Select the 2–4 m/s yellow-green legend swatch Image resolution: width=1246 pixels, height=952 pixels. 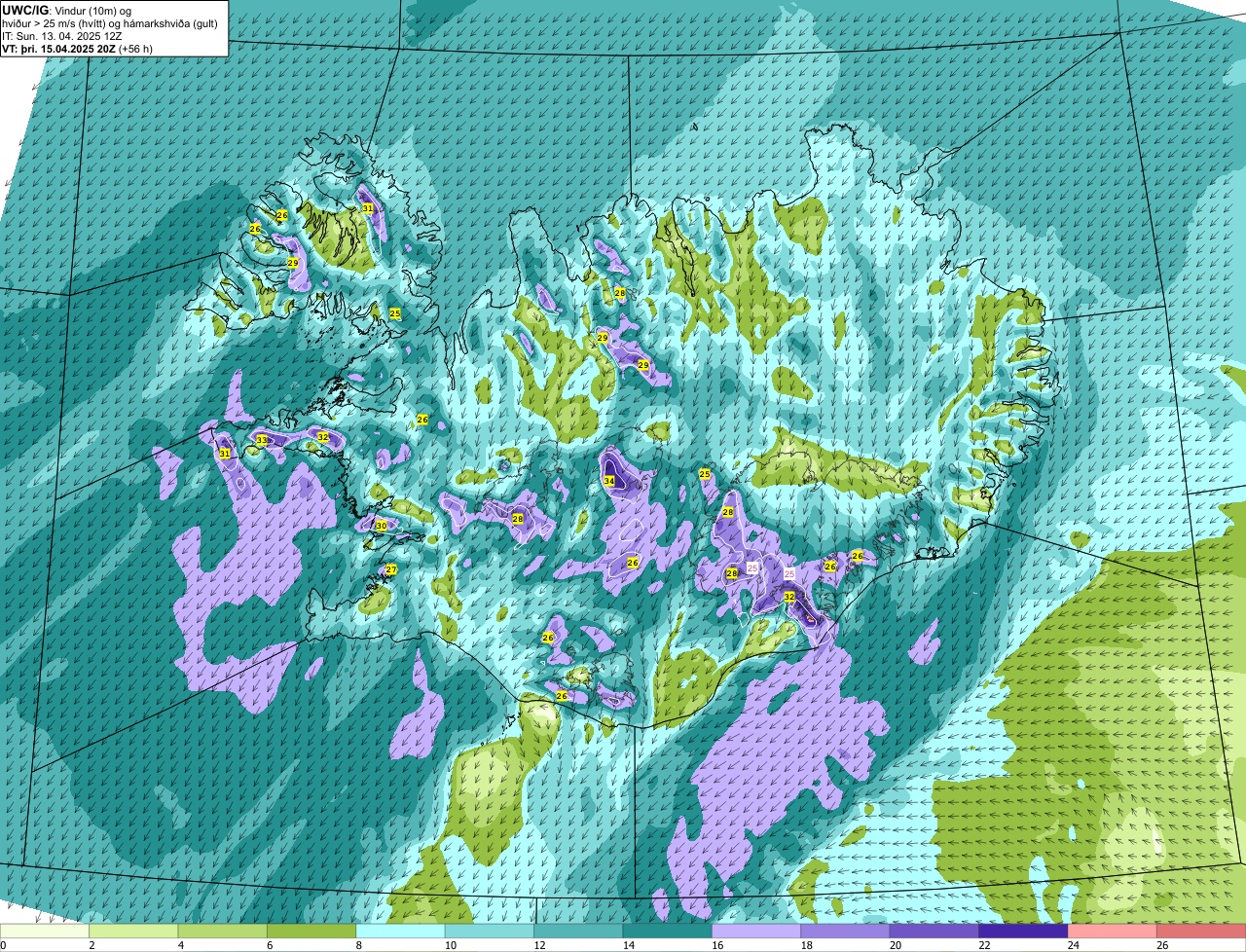(x=133, y=931)
